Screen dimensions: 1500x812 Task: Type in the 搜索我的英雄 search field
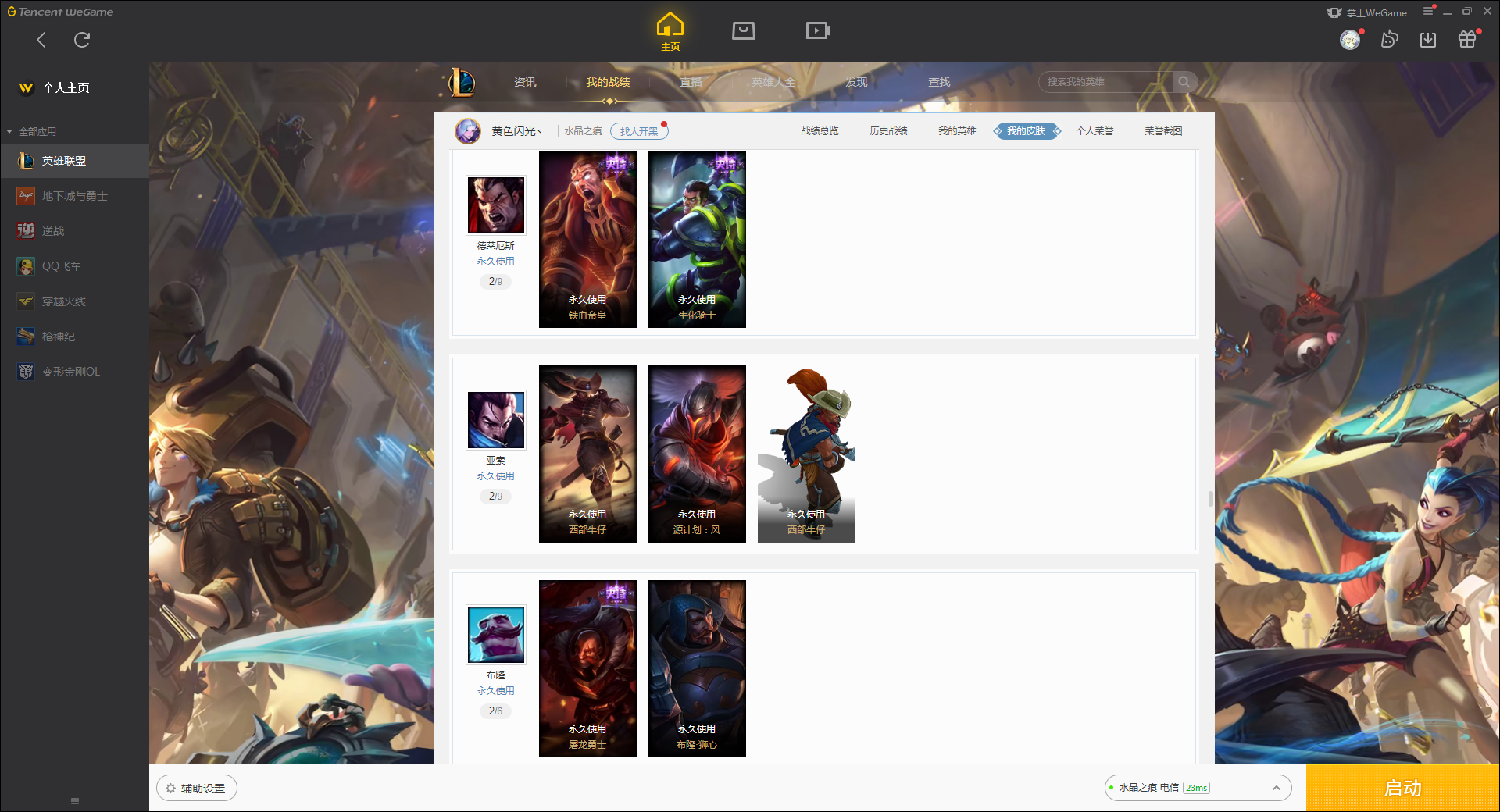[x=1105, y=82]
